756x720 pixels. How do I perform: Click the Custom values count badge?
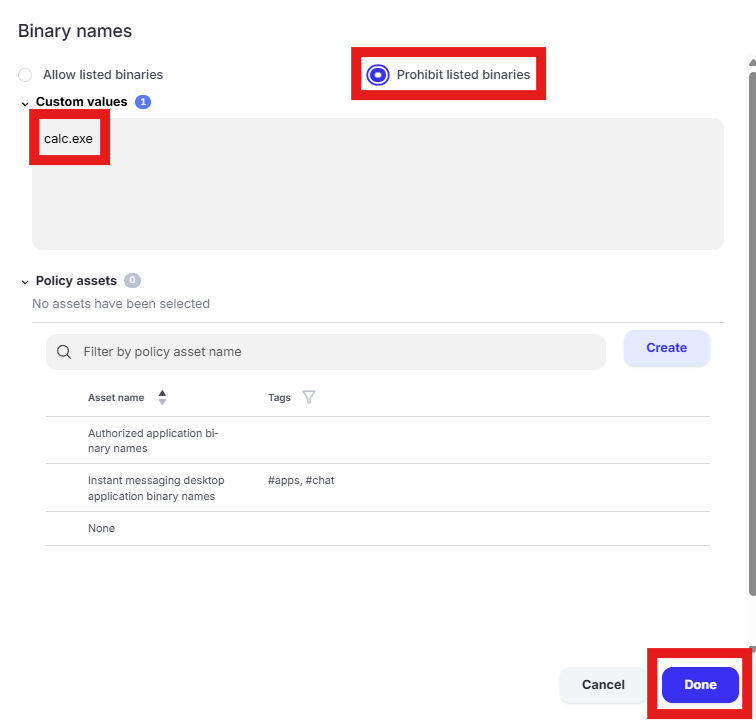[x=143, y=102]
